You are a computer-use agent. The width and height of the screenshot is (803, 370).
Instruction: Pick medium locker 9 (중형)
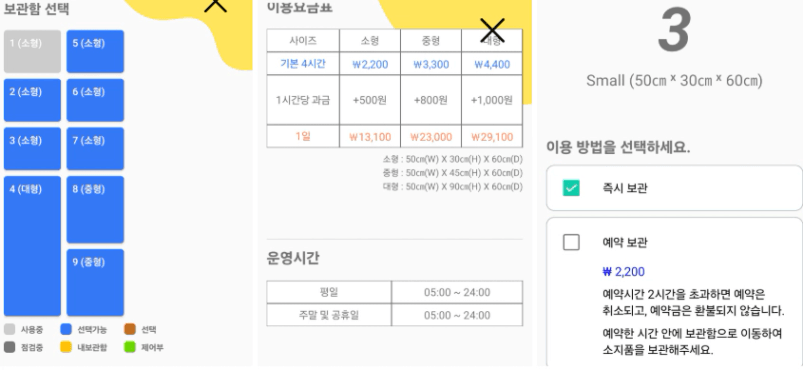tap(95, 282)
